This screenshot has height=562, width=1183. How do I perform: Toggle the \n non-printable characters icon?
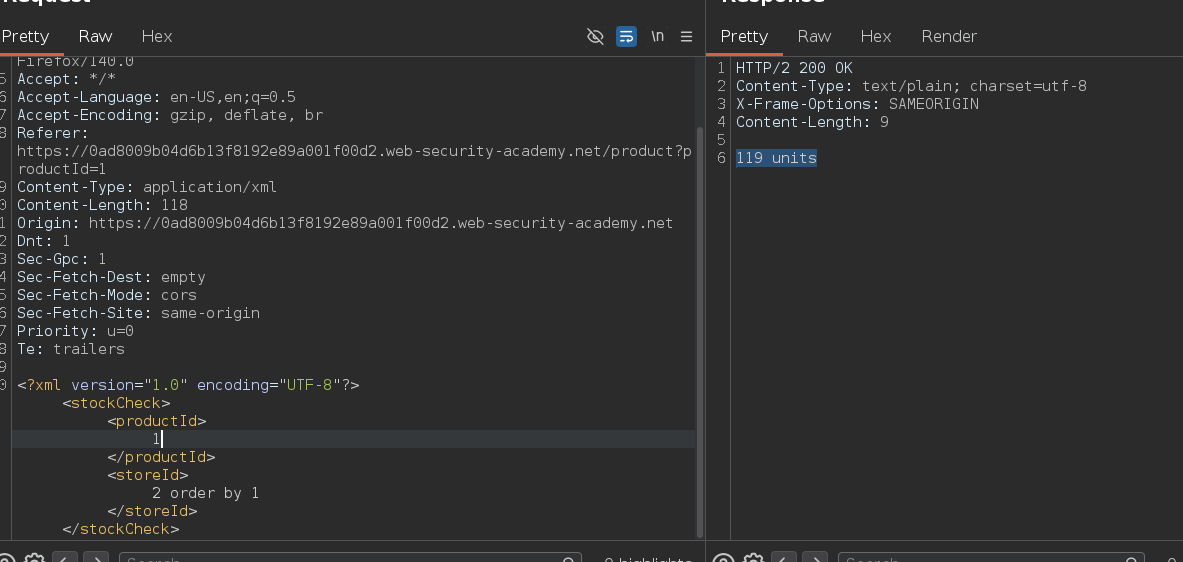(657, 36)
